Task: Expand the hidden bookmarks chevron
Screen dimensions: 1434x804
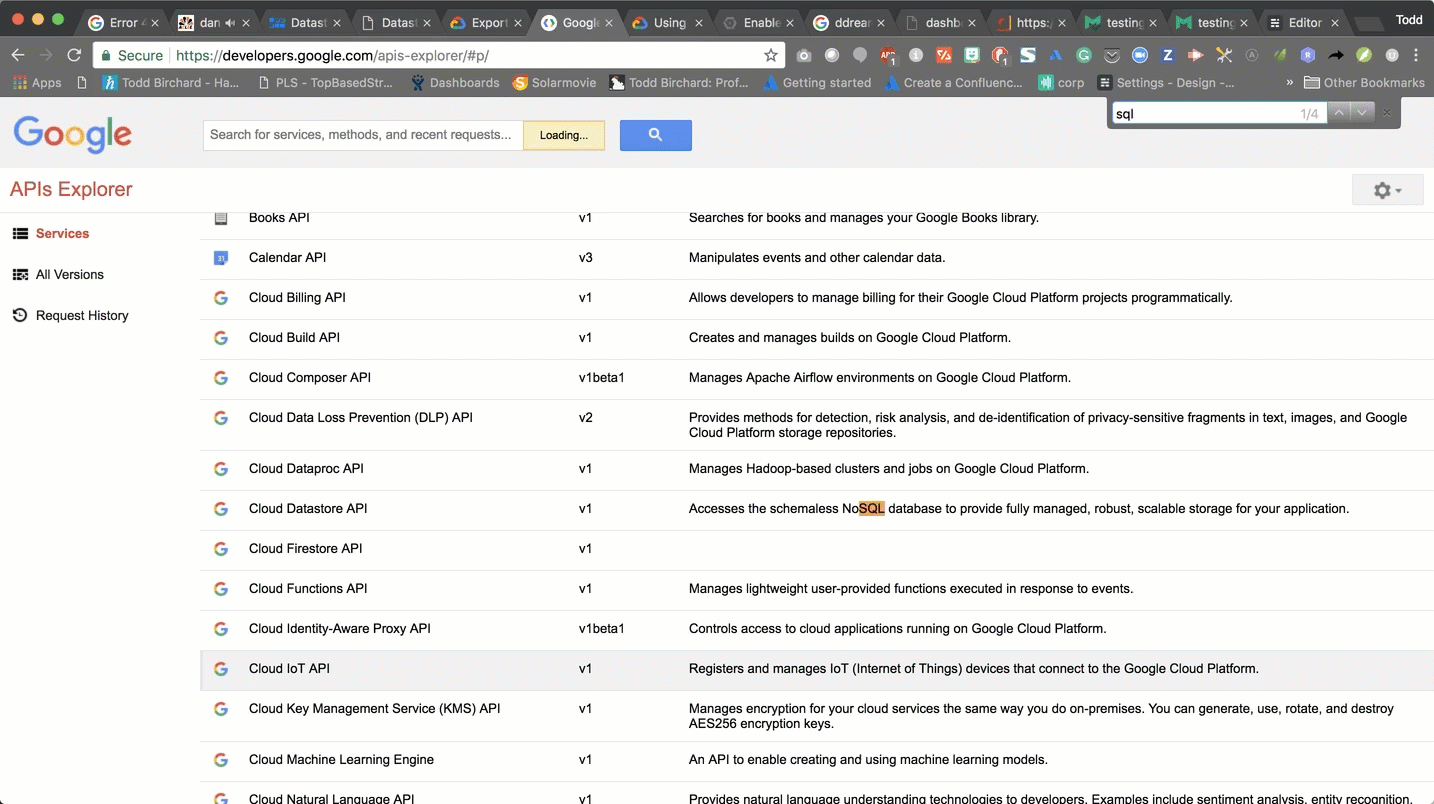Action: coord(1289,83)
